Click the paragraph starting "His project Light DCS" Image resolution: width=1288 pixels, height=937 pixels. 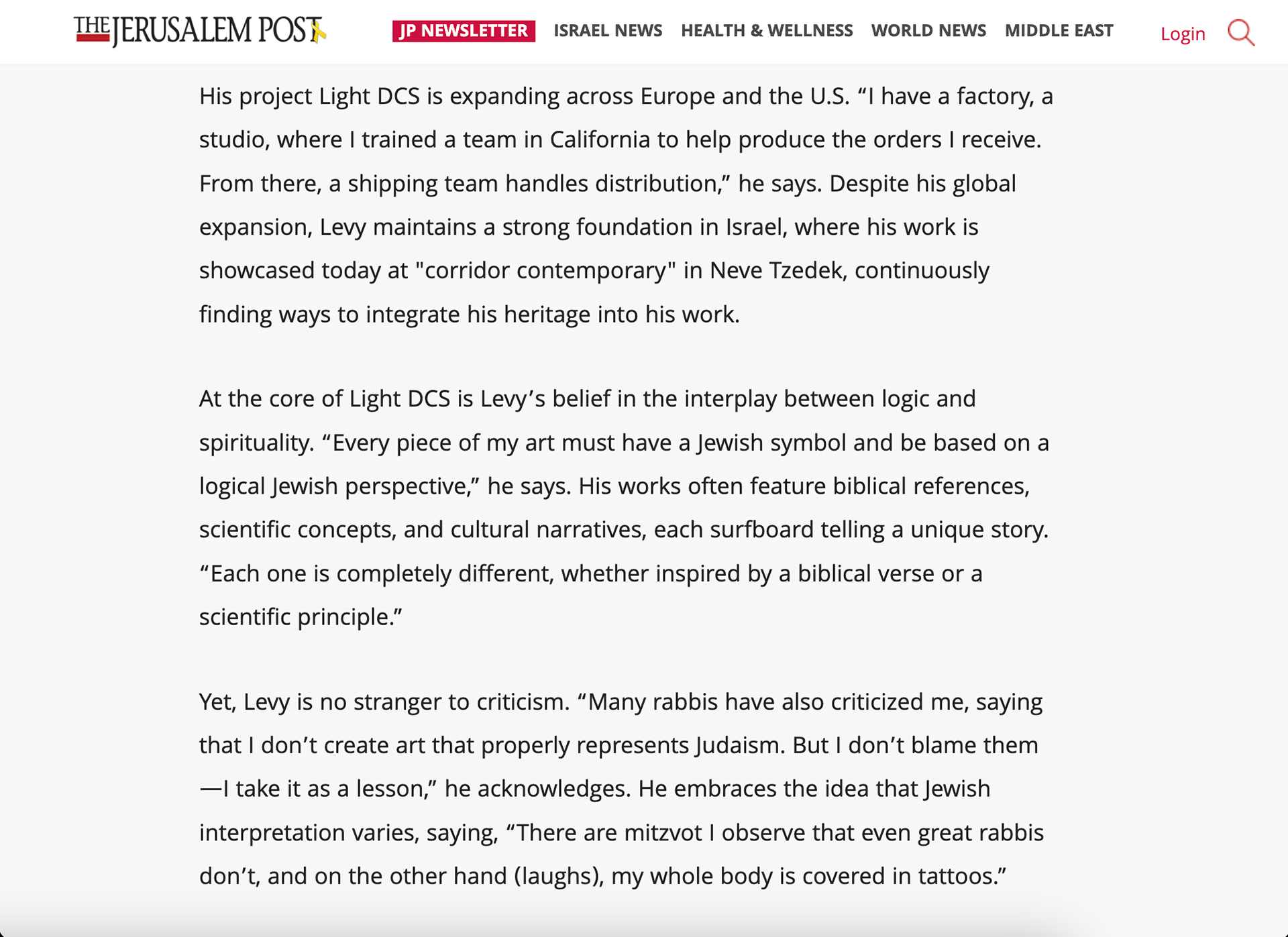point(626,205)
